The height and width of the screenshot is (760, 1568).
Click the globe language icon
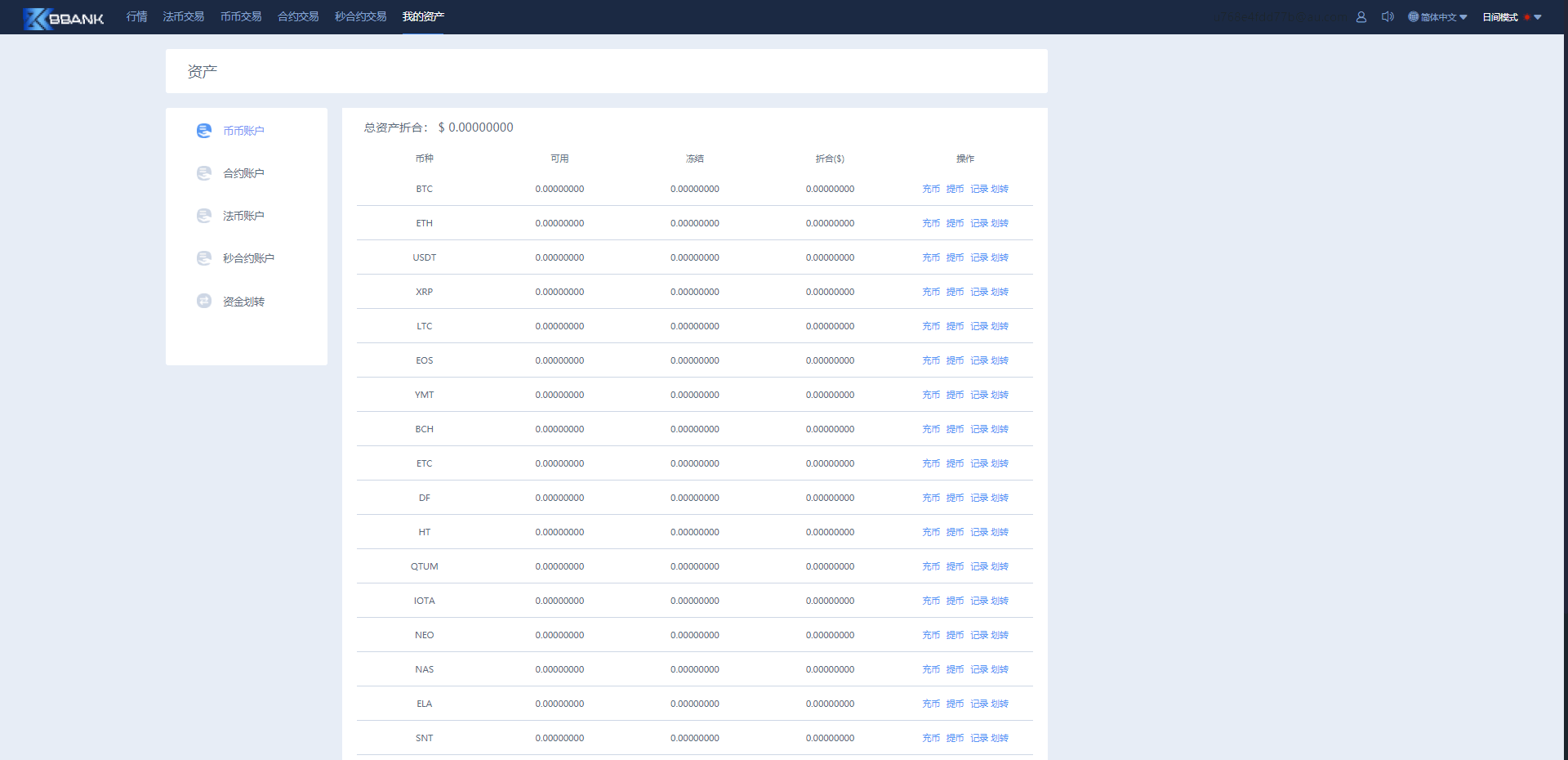pos(1413,17)
